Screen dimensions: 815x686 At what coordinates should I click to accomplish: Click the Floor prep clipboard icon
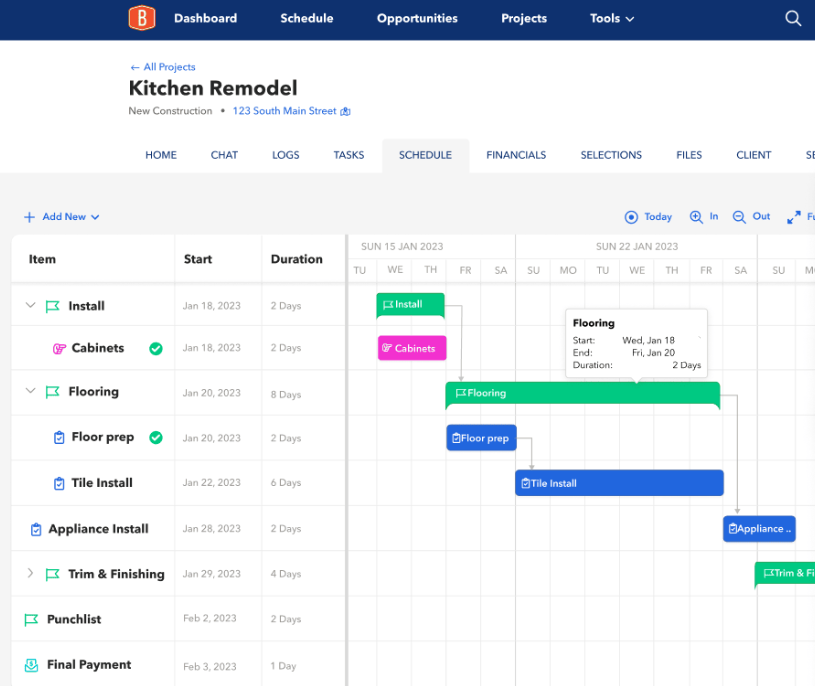(59, 438)
